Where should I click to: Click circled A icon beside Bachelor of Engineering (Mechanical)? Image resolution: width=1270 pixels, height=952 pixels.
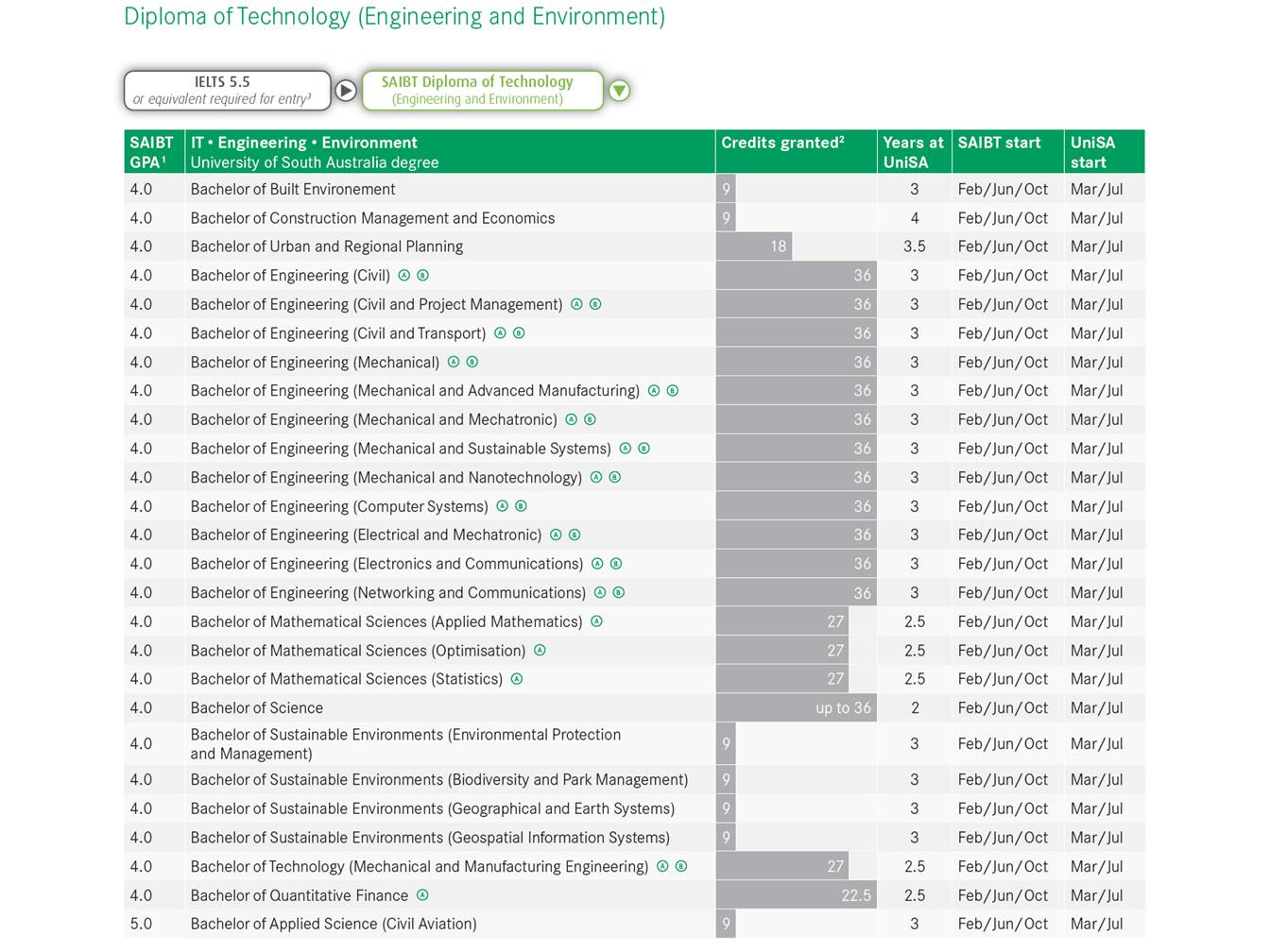point(454,362)
